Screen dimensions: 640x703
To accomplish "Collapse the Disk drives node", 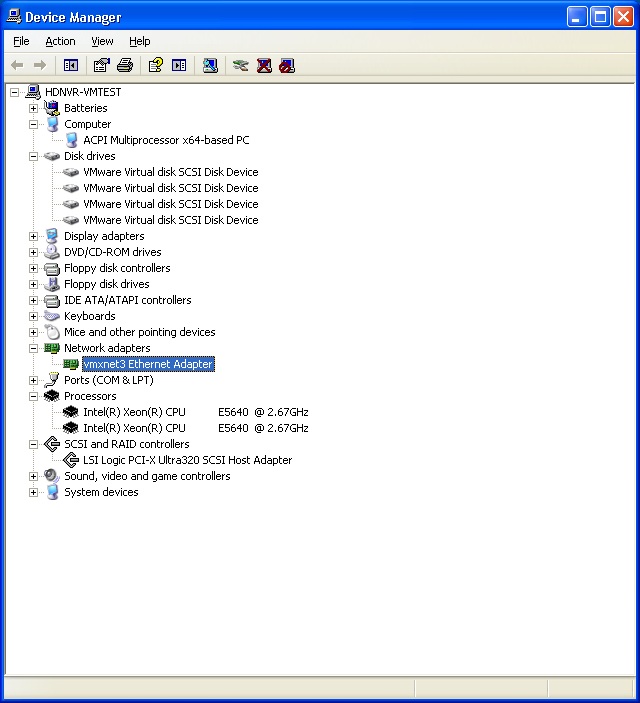I will coord(33,156).
